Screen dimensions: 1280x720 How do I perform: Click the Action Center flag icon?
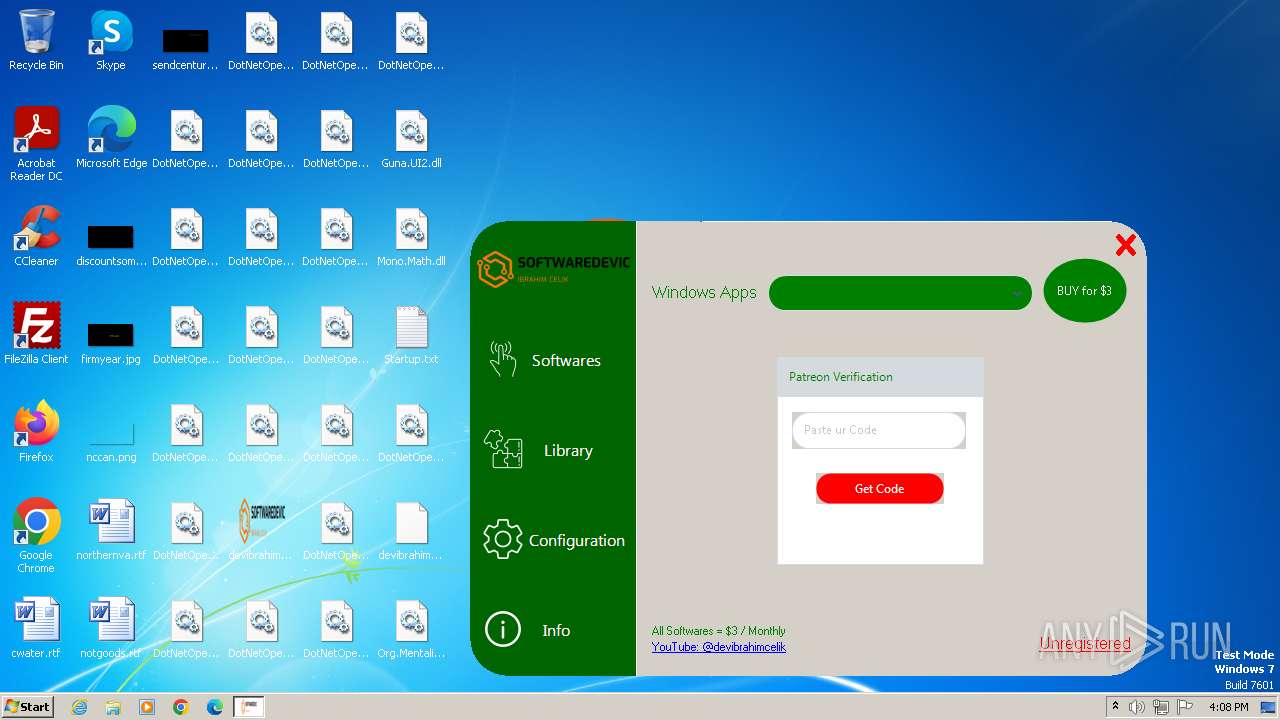tap(1185, 707)
